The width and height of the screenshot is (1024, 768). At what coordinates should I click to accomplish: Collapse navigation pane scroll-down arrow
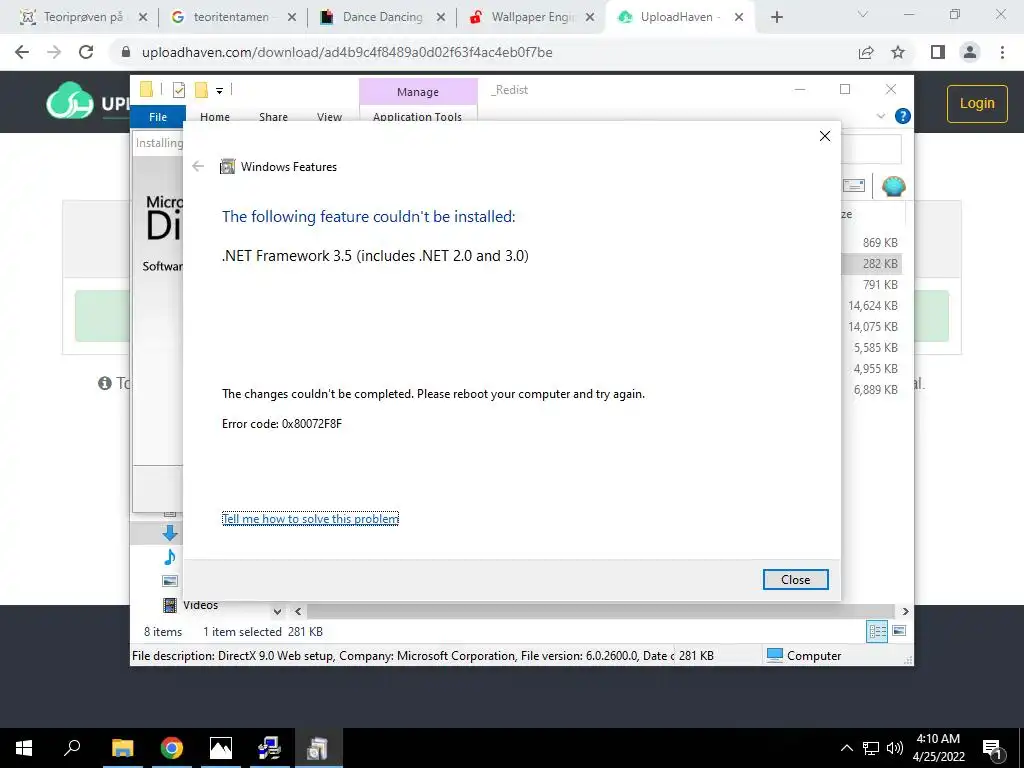click(278, 611)
